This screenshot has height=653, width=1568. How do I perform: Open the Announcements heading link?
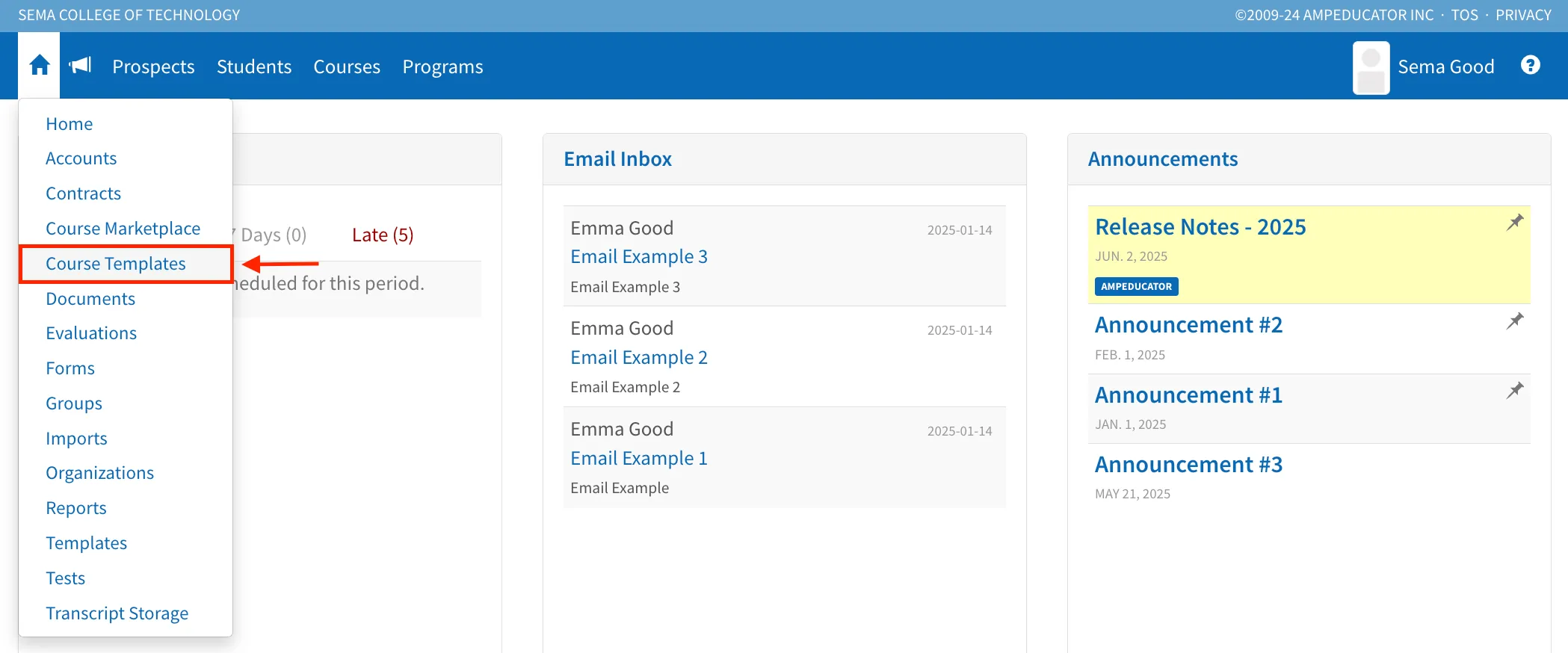(x=1163, y=159)
